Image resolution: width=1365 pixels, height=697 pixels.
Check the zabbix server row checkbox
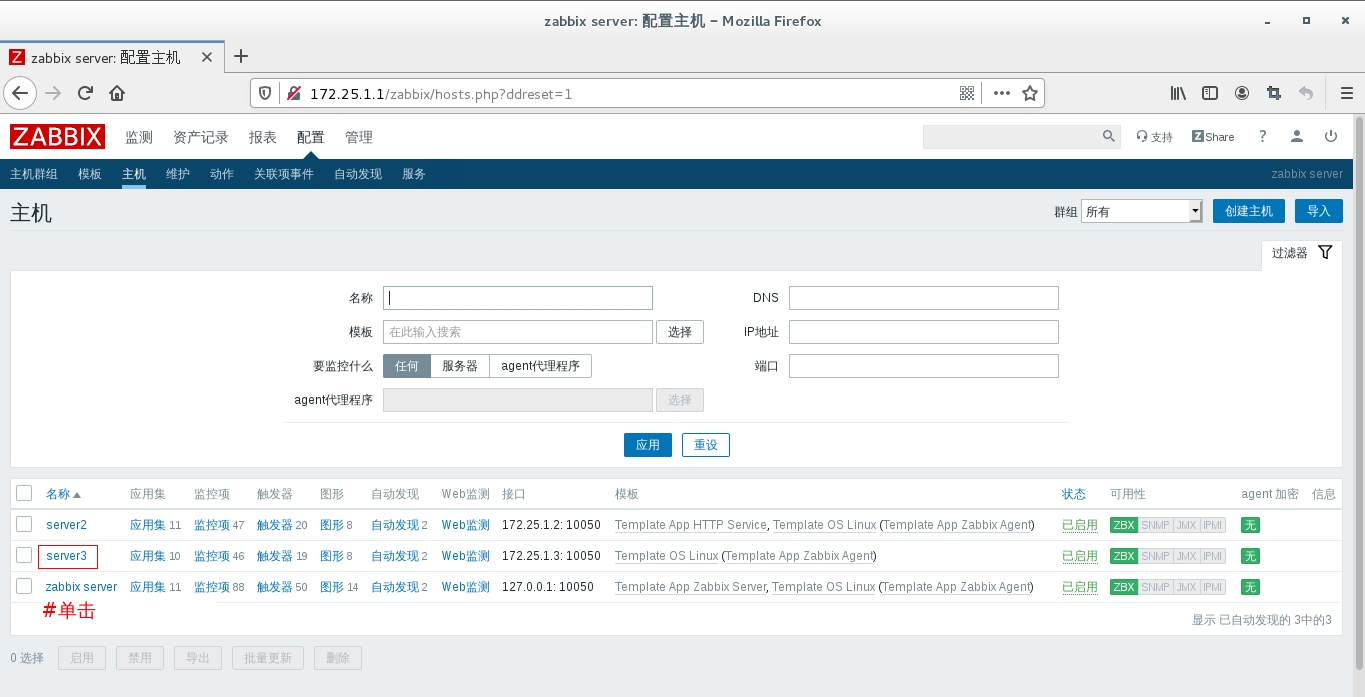(24, 586)
